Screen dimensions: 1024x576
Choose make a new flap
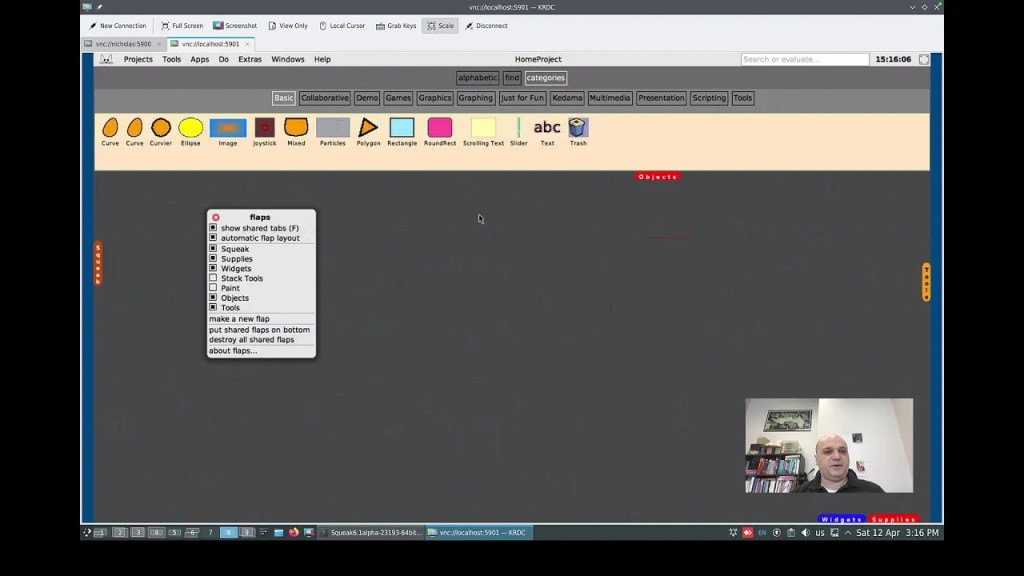tap(239, 319)
